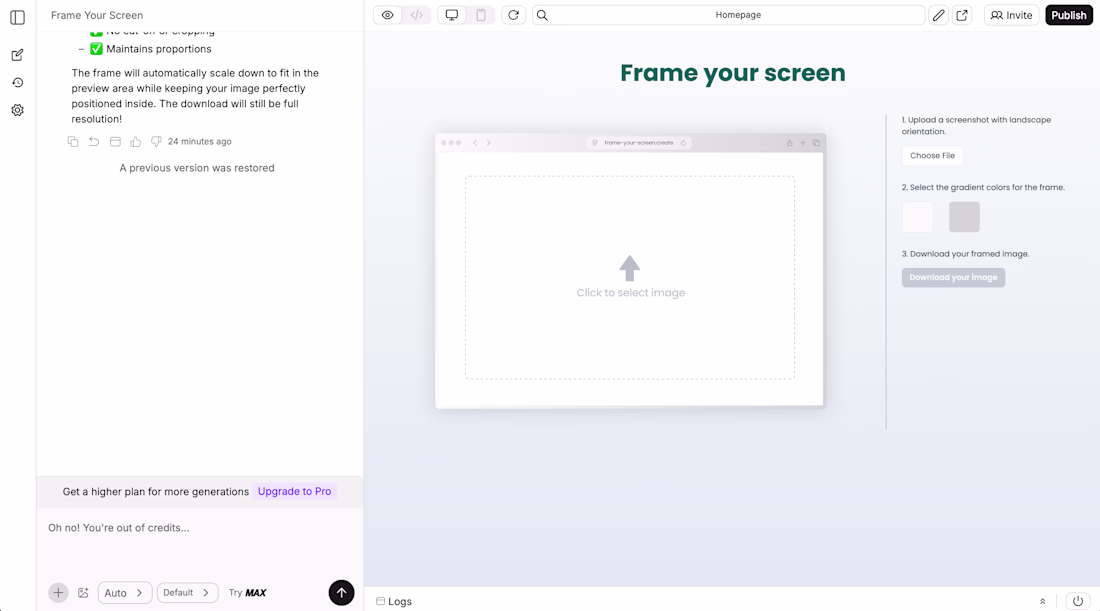
Task: Select desktop viewport icon
Action: (x=452, y=15)
